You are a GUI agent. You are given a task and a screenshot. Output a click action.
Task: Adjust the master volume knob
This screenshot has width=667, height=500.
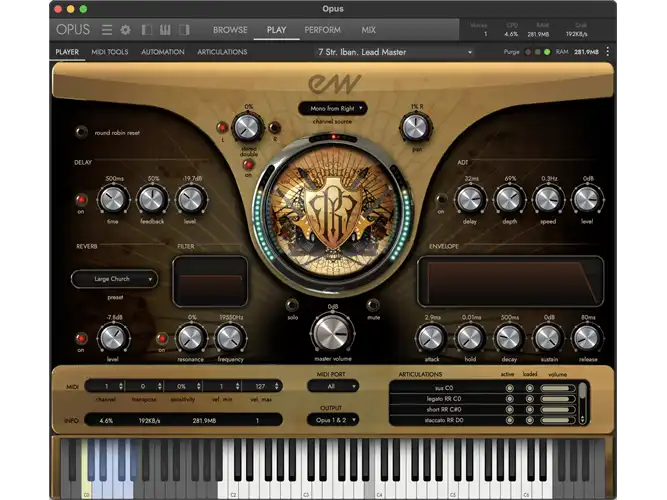(x=333, y=333)
